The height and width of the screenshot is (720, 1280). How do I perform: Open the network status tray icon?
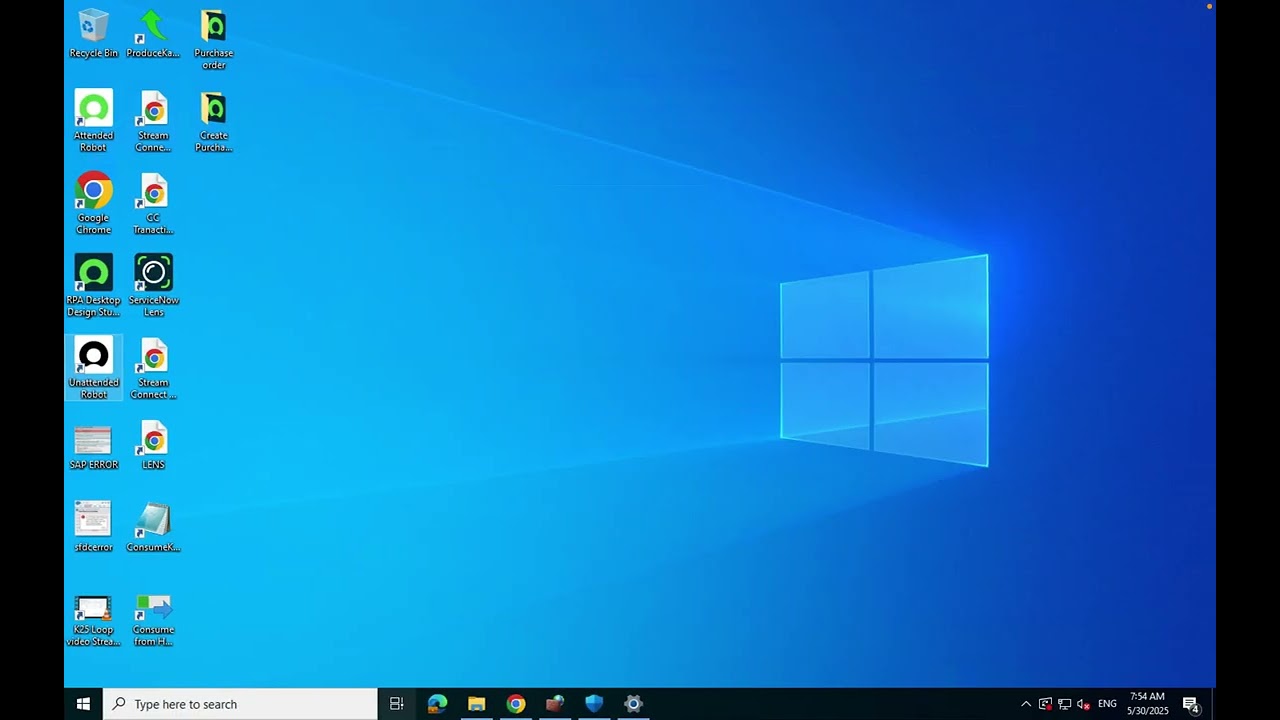tap(1064, 704)
